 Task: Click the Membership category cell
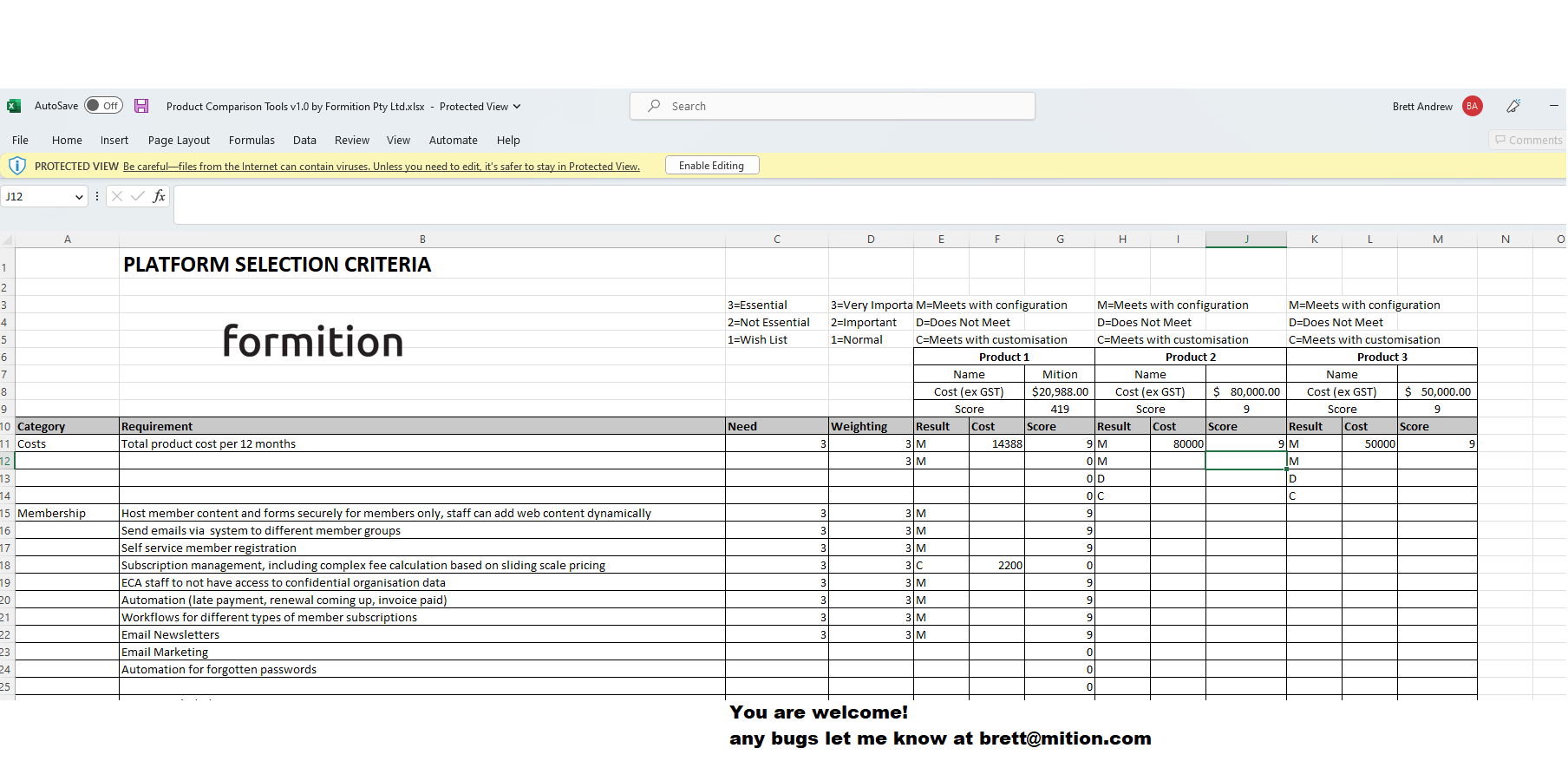pos(67,513)
